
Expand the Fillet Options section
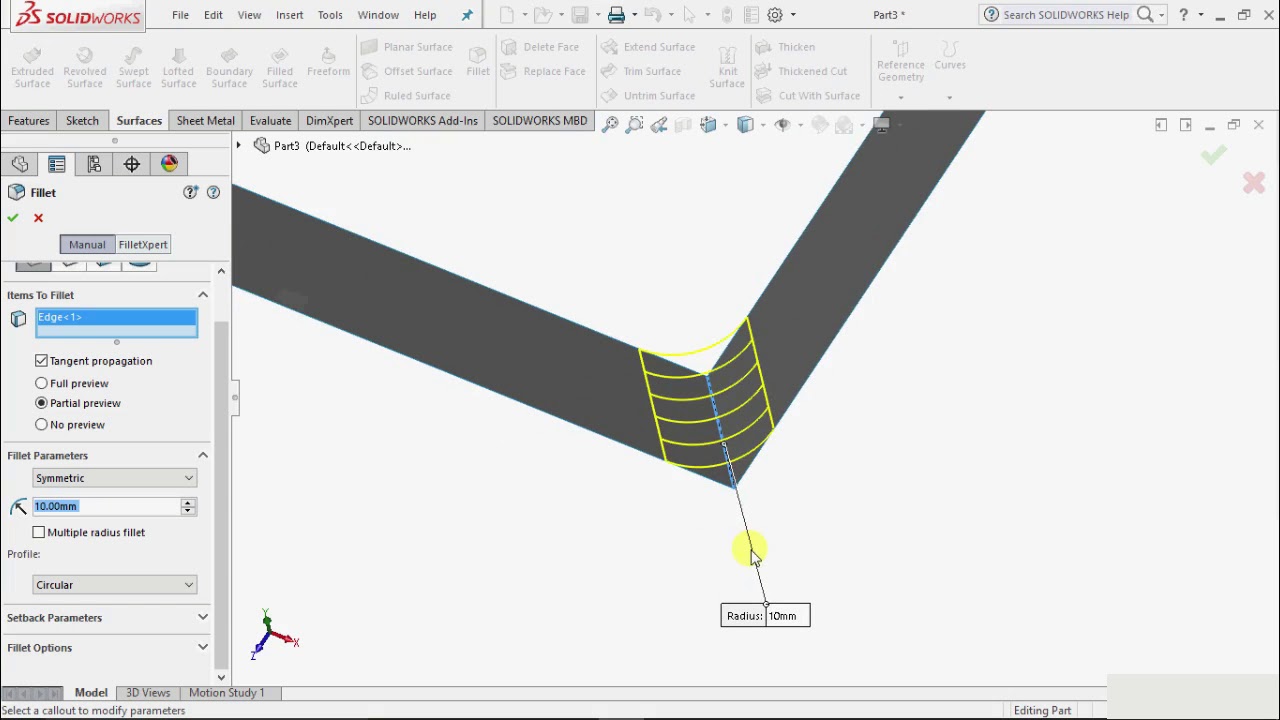tap(203, 647)
